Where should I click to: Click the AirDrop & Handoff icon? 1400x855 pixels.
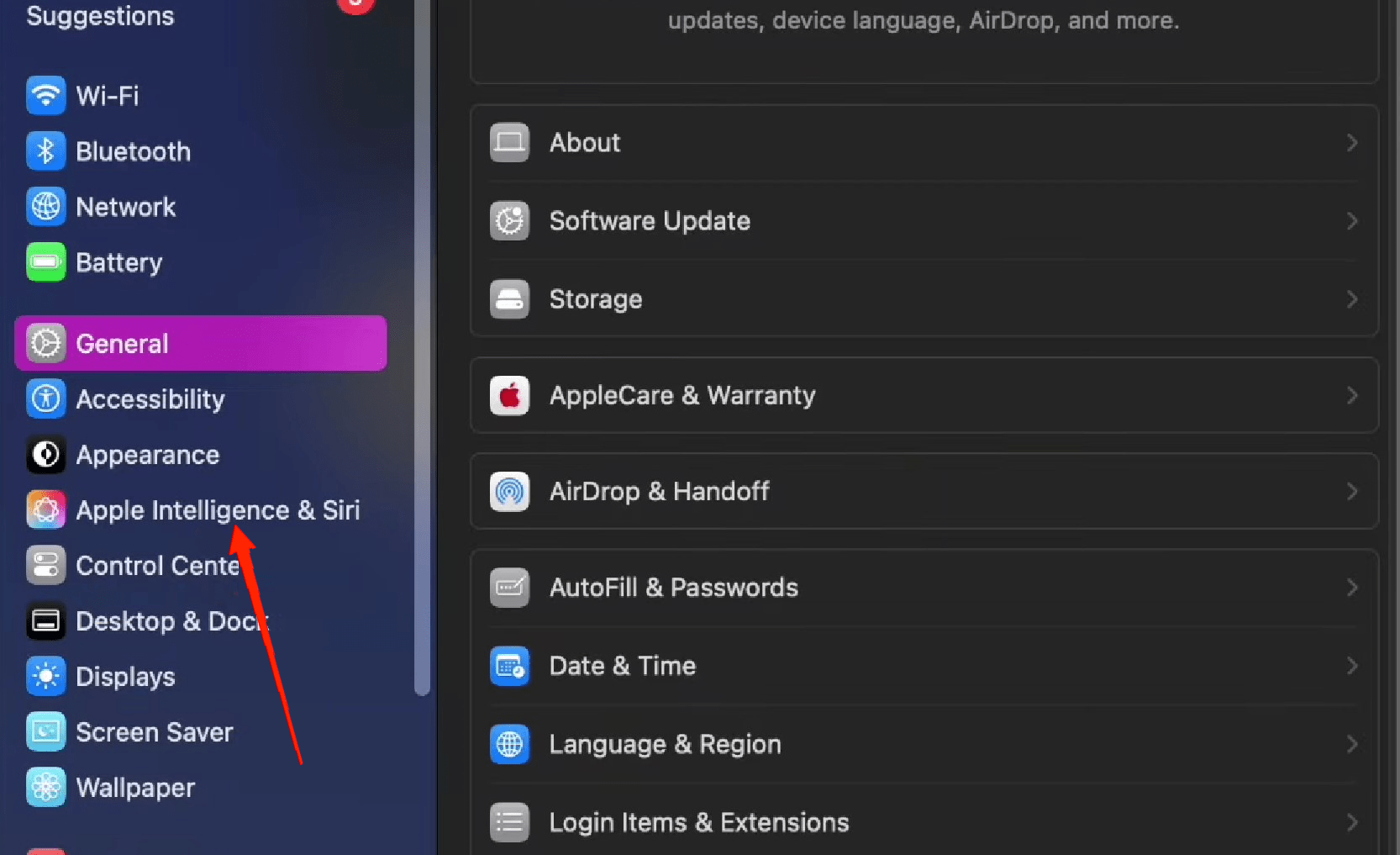click(x=509, y=491)
